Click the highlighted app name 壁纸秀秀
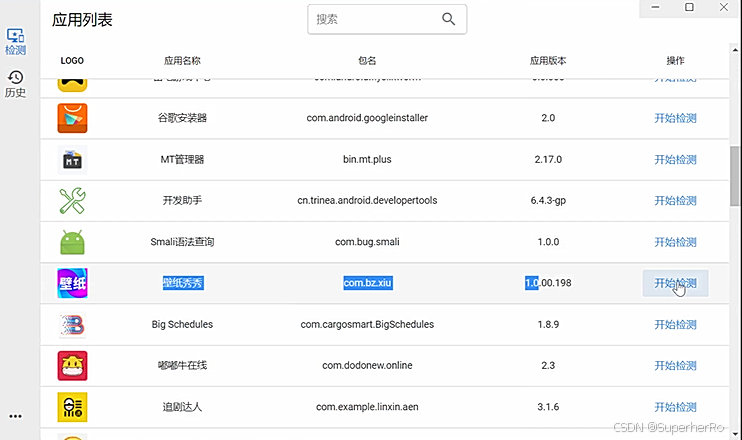This screenshot has width=742, height=440. 183,283
